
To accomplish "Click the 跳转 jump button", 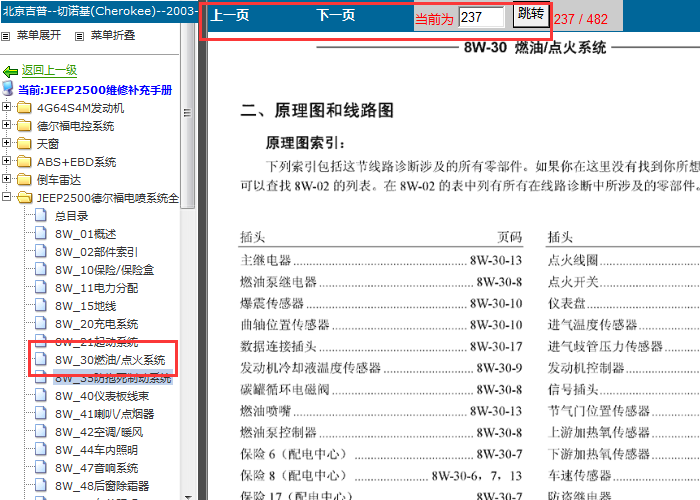I will coord(531,14).
